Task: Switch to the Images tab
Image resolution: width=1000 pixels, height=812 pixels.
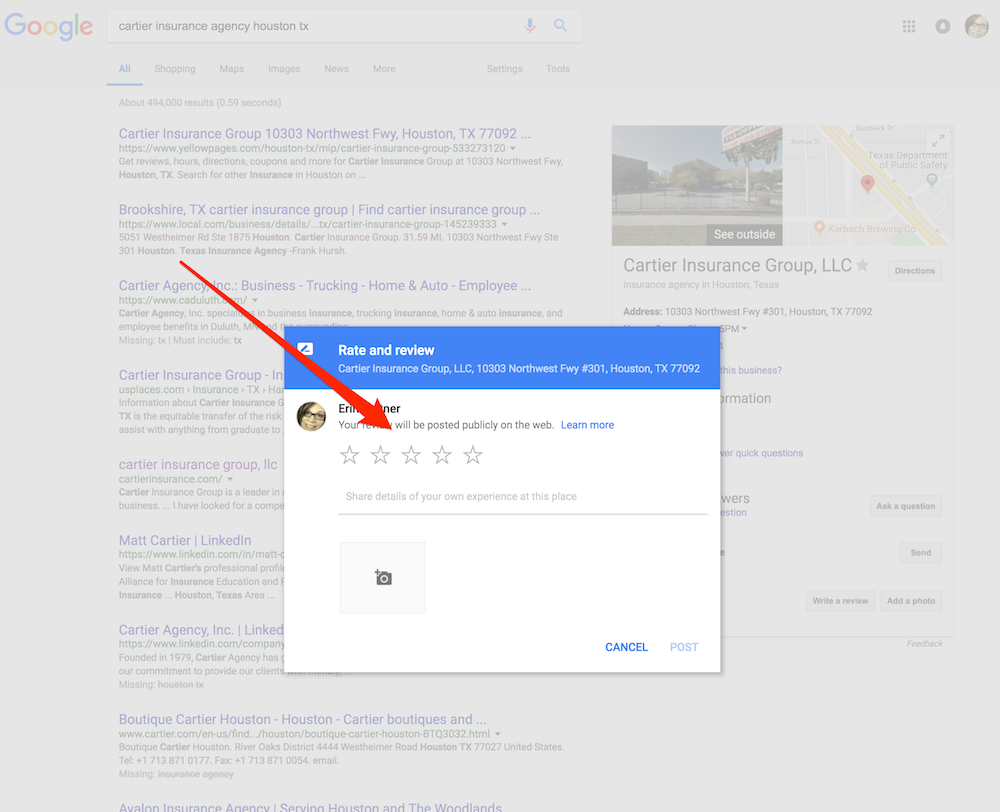Action: tap(284, 69)
